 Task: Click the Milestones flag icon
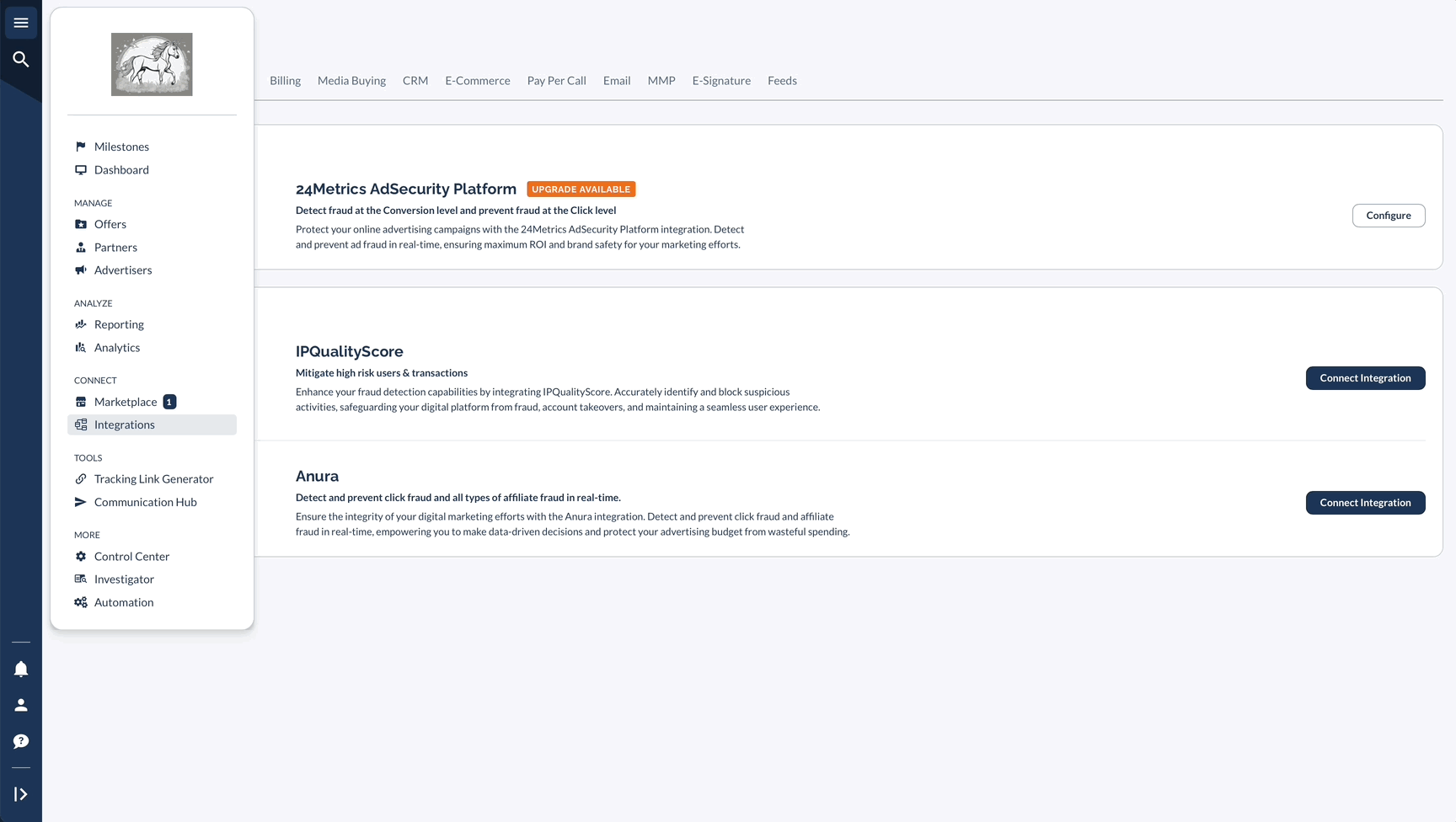(81, 147)
